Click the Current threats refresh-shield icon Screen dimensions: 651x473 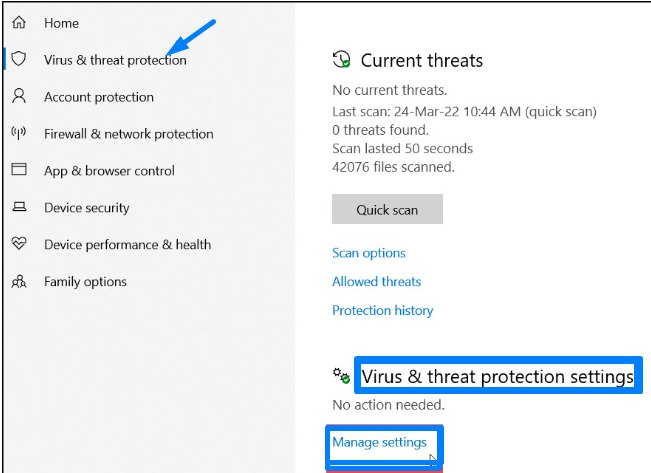tap(342, 60)
